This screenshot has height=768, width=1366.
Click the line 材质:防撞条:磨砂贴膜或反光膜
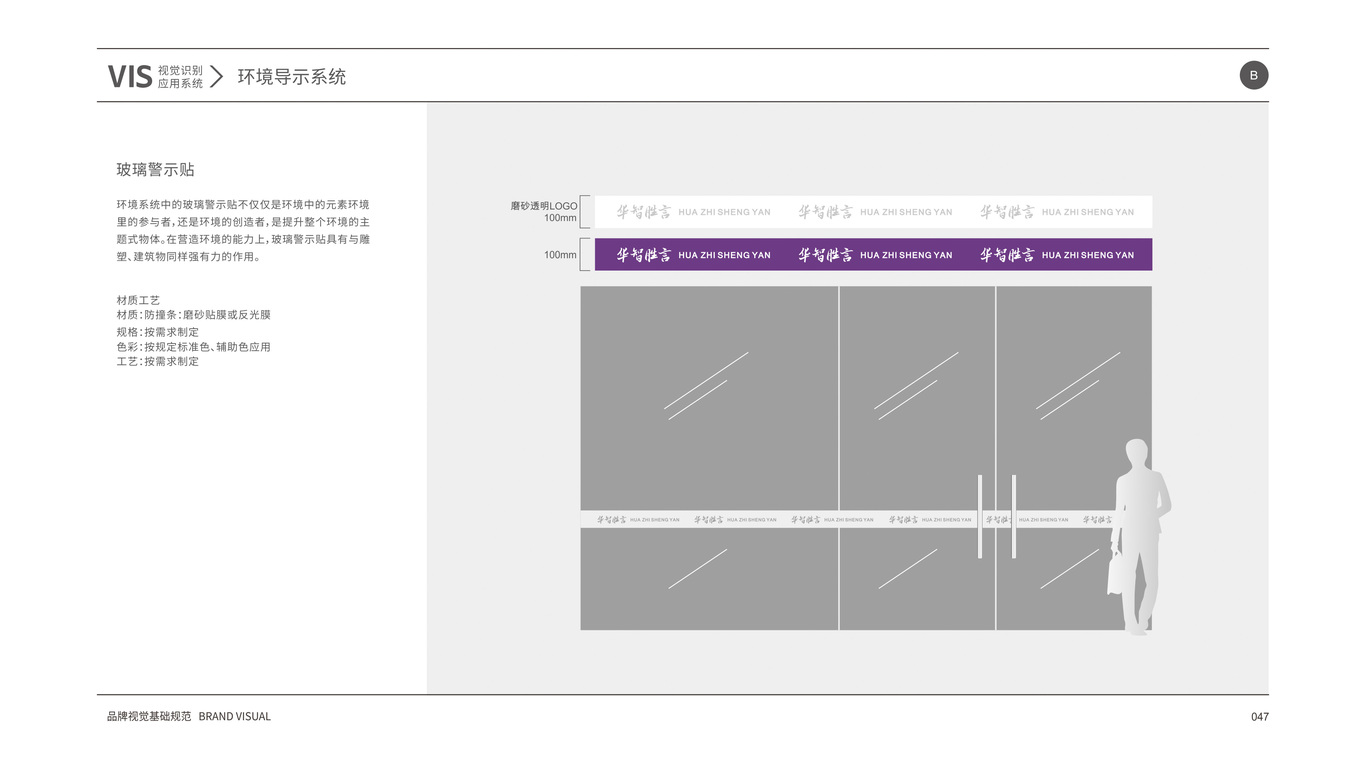pos(193,315)
